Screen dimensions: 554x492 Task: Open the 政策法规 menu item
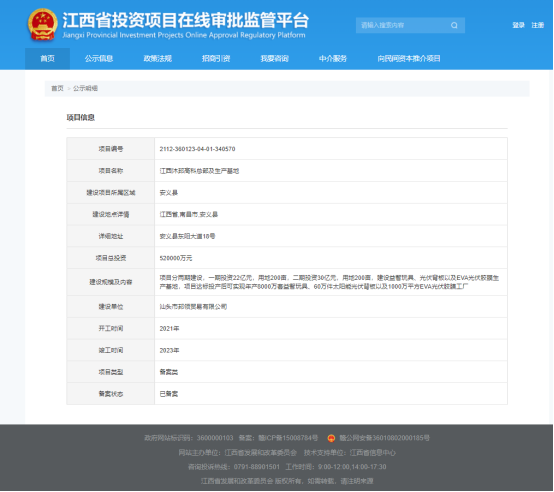click(x=158, y=59)
